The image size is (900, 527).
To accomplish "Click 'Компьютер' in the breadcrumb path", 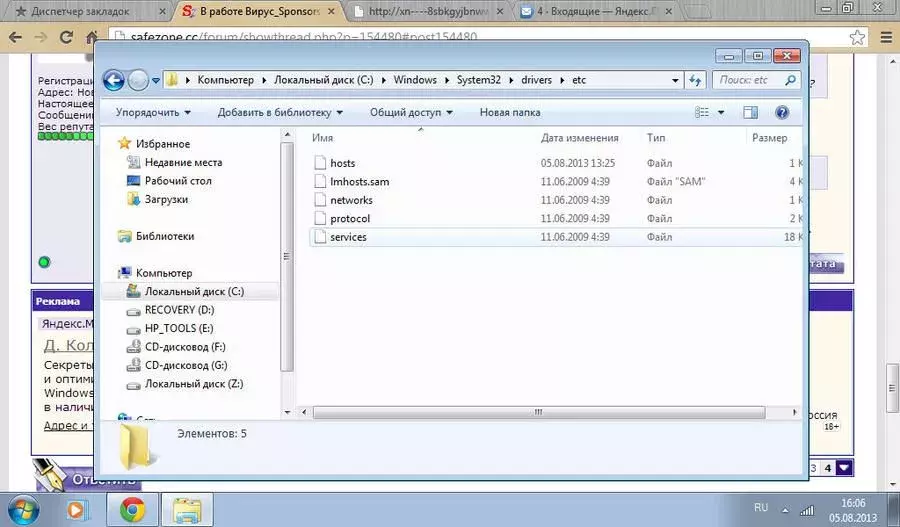I will [x=226, y=80].
